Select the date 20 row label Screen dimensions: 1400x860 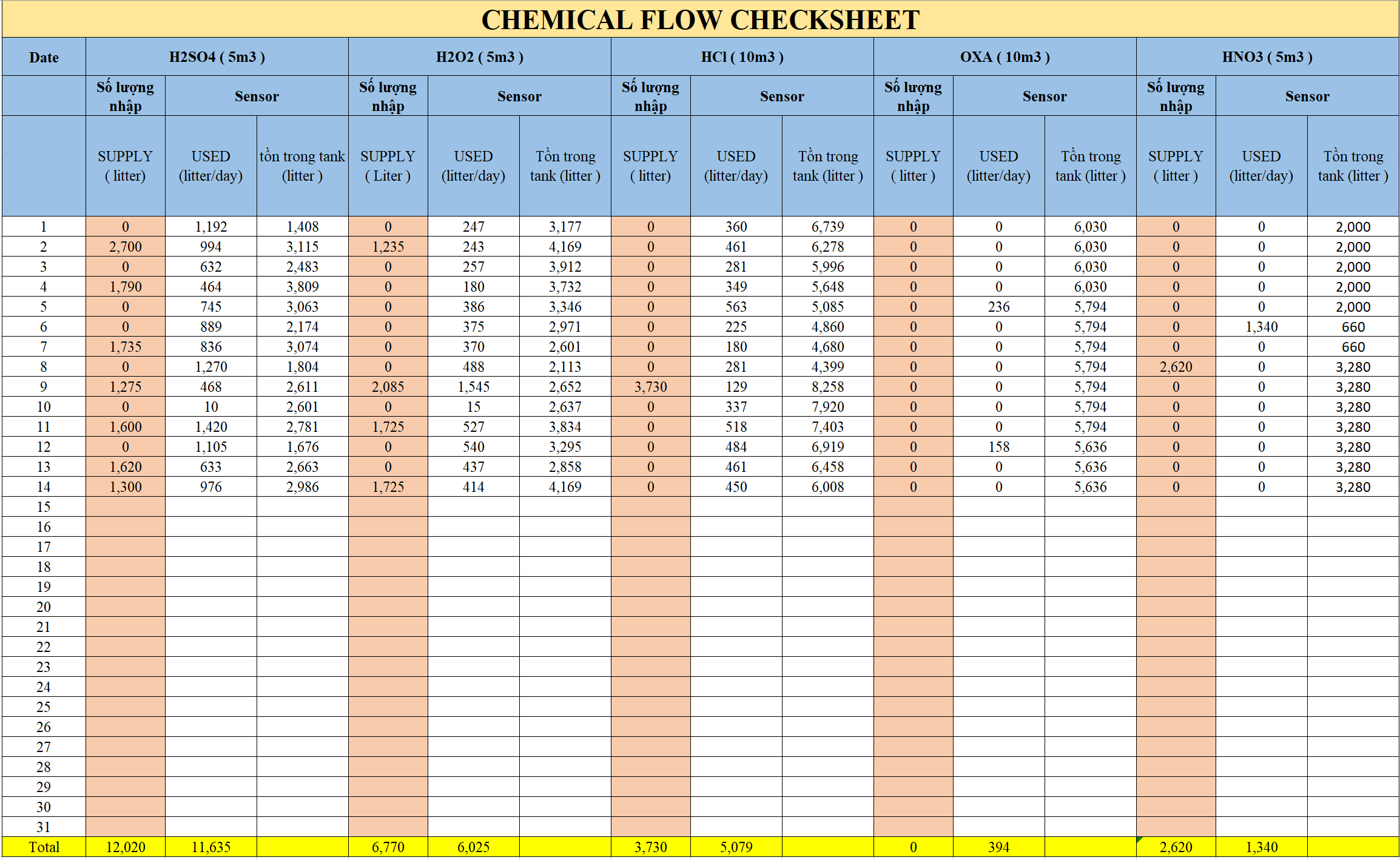(x=44, y=607)
